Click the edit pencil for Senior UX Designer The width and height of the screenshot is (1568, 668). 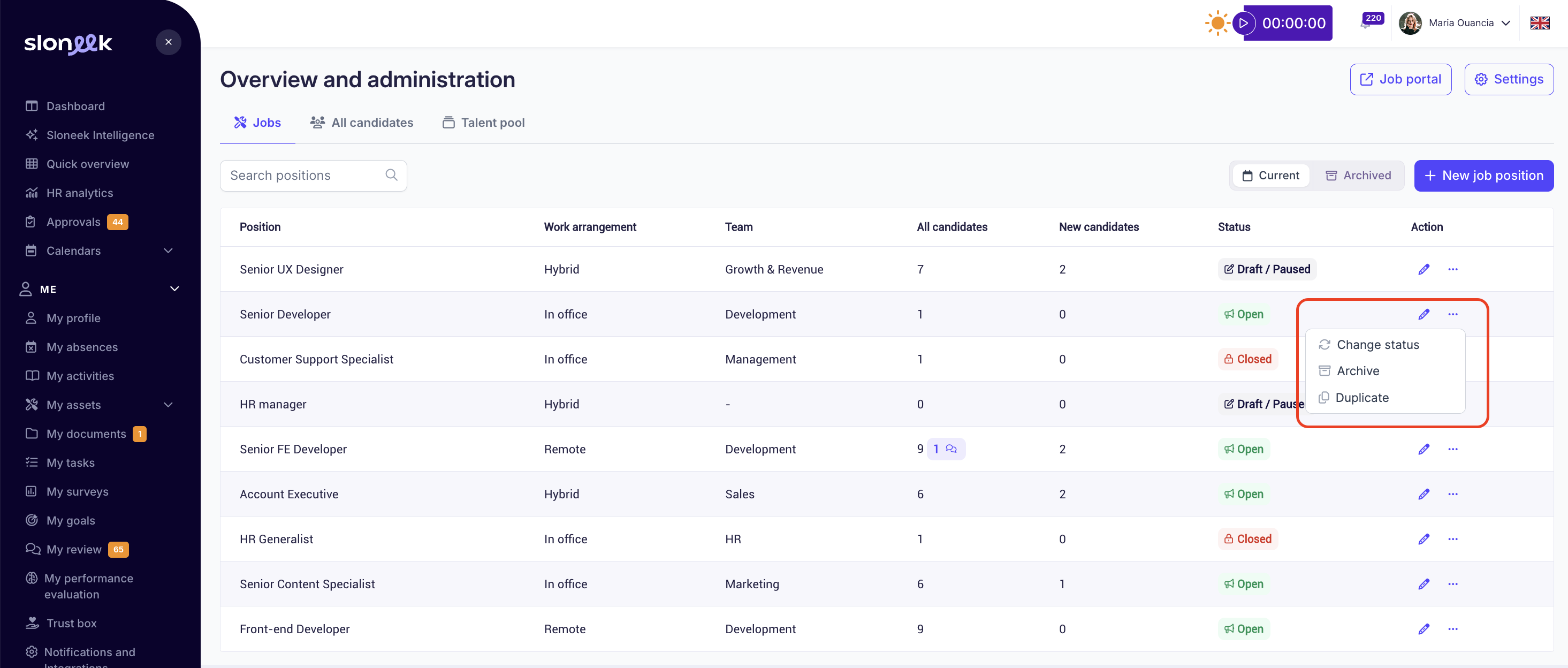click(1423, 269)
